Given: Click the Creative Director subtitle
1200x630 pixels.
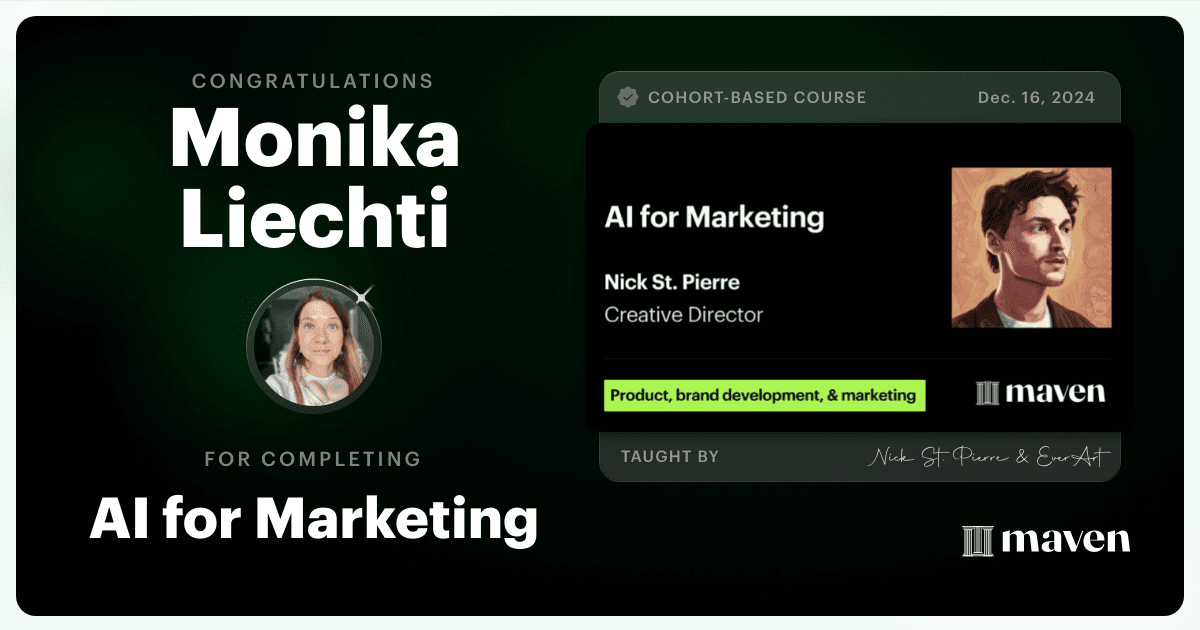Looking at the screenshot, I should 683,315.
